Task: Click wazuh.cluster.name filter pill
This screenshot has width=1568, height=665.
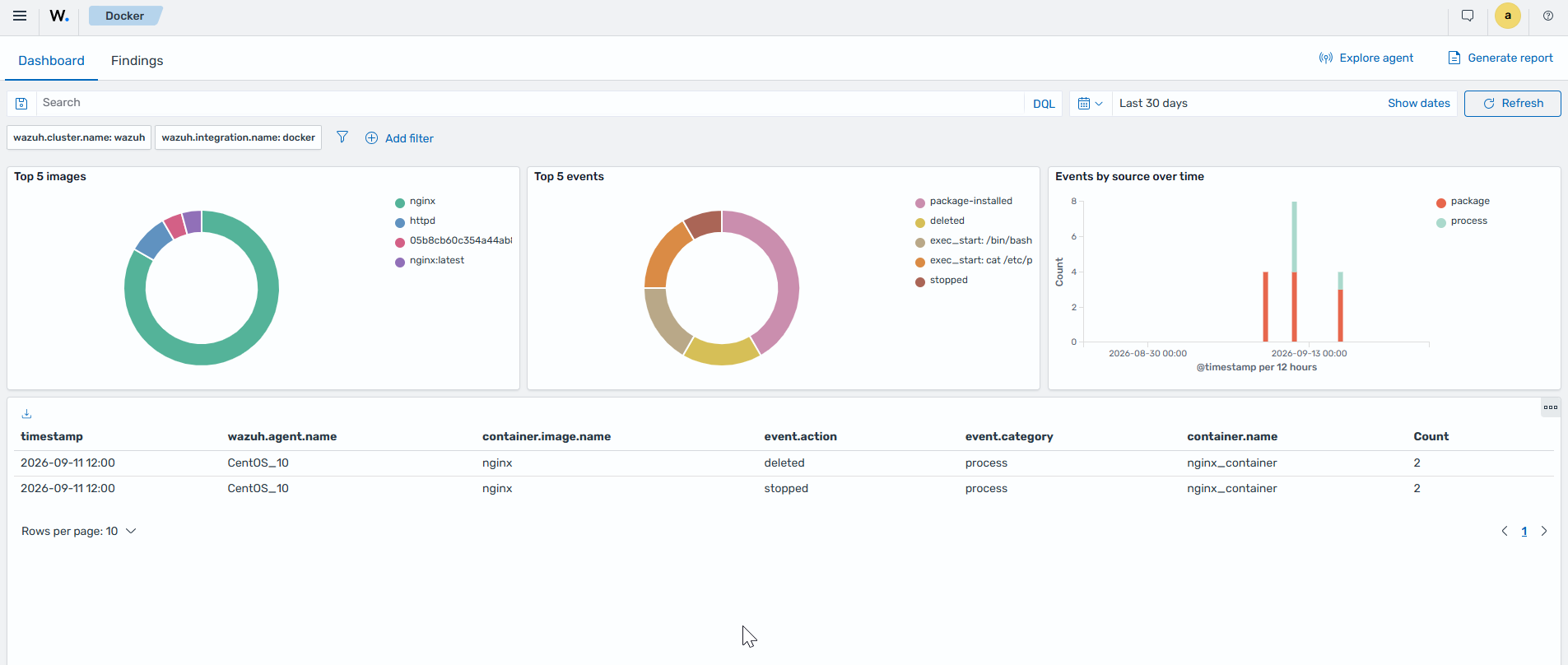Action: click(x=79, y=137)
